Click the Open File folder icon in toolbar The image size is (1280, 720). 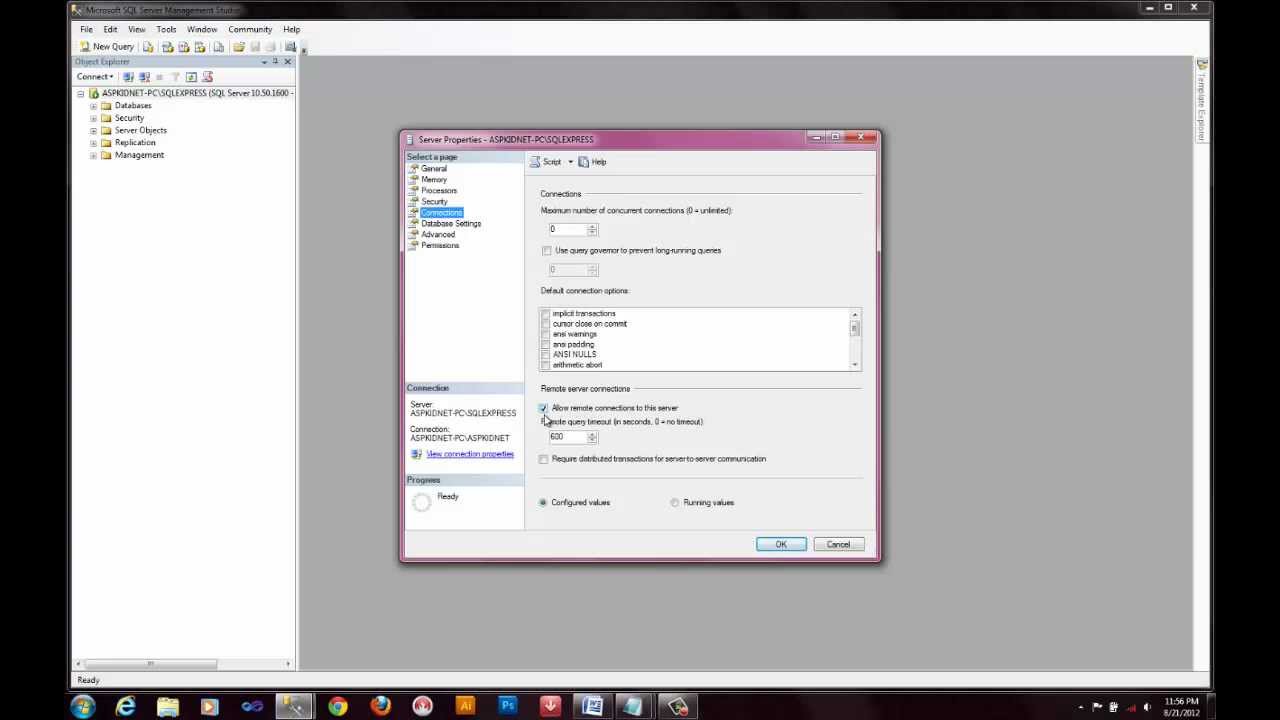tap(238, 47)
